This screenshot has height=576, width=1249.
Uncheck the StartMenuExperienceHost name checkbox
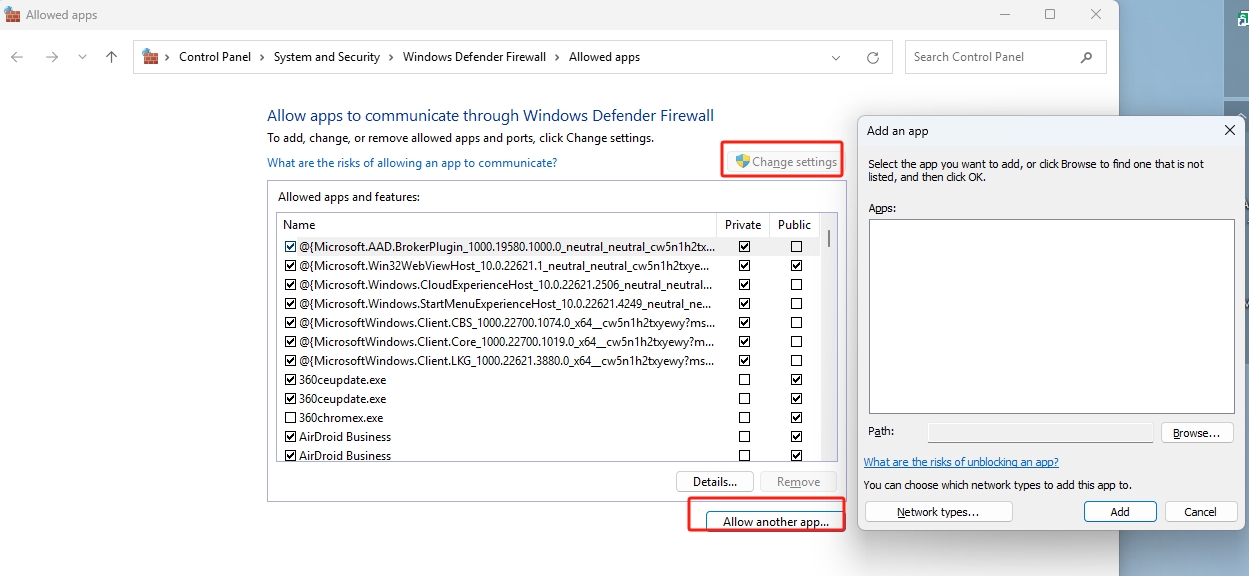(291, 304)
